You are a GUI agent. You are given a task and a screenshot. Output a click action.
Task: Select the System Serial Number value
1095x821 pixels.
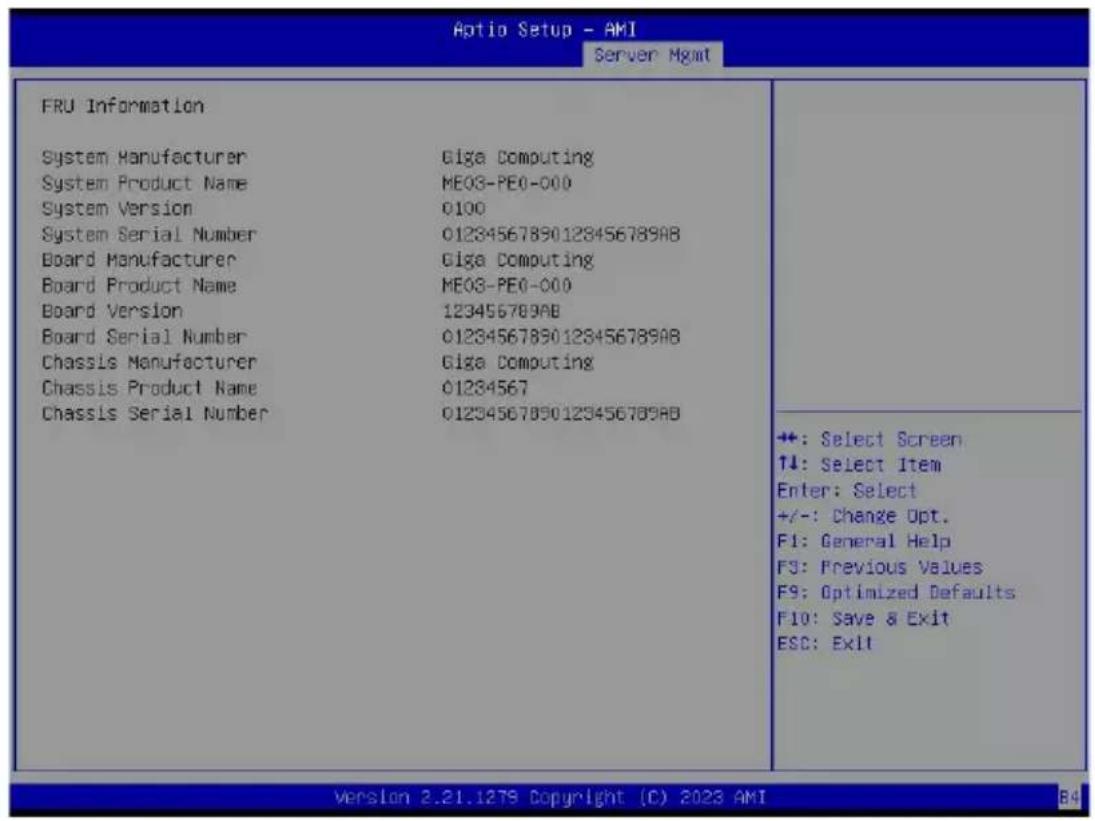[561, 235]
